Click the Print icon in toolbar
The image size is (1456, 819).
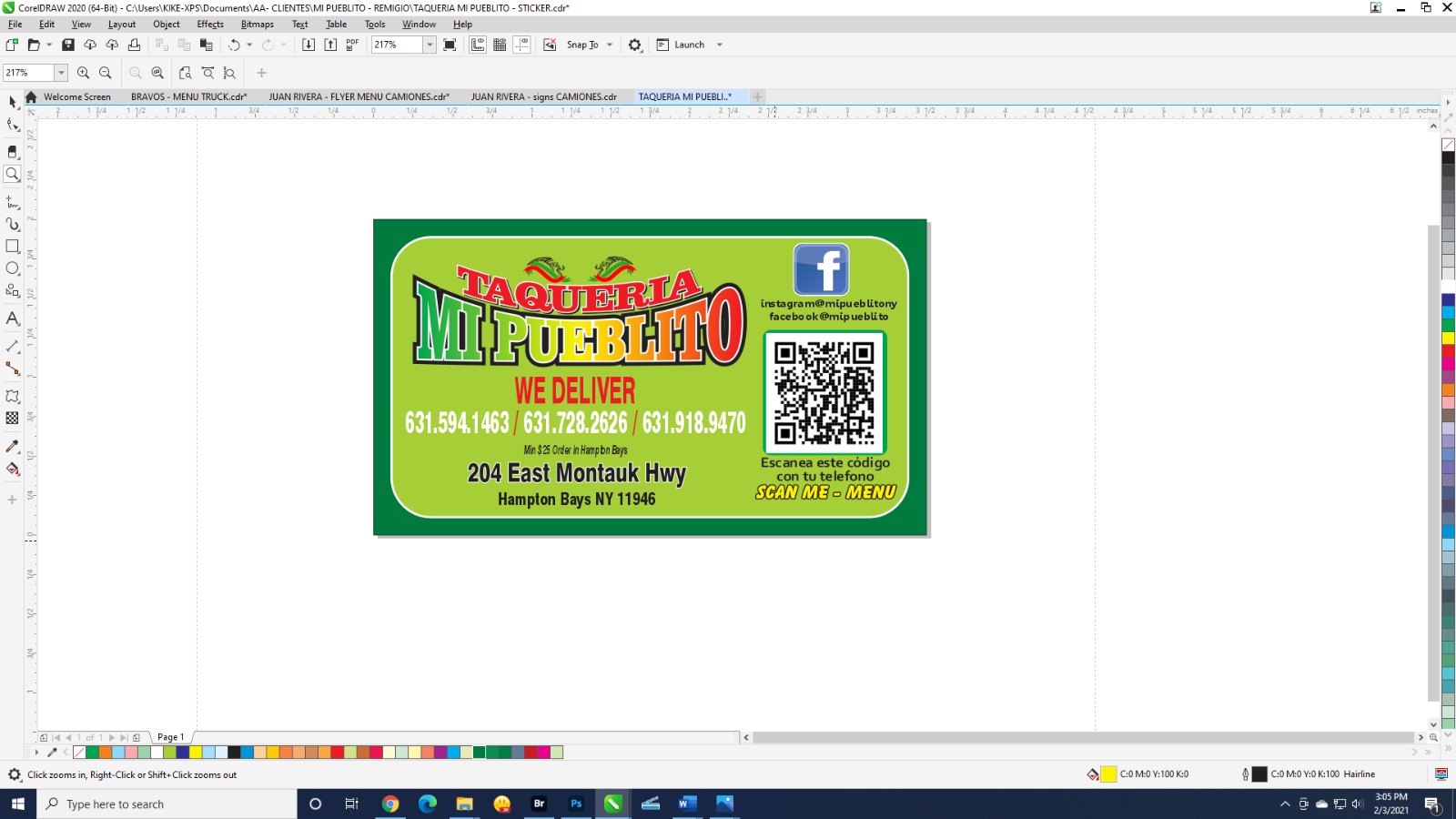134,45
